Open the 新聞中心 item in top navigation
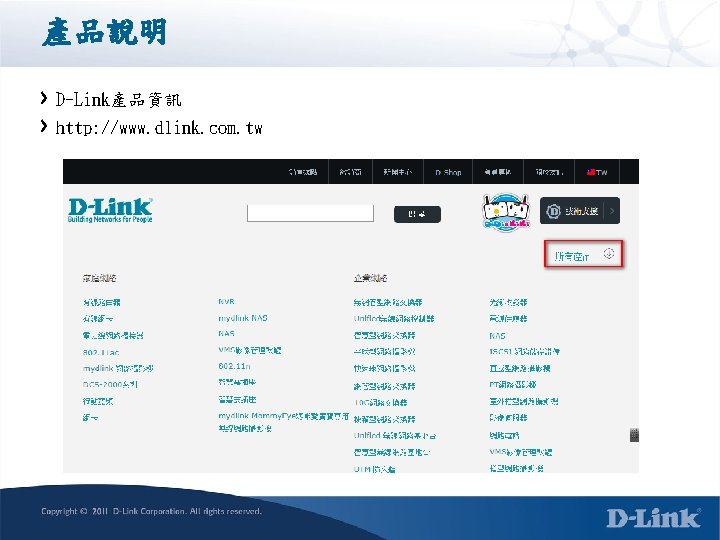 (398, 172)
